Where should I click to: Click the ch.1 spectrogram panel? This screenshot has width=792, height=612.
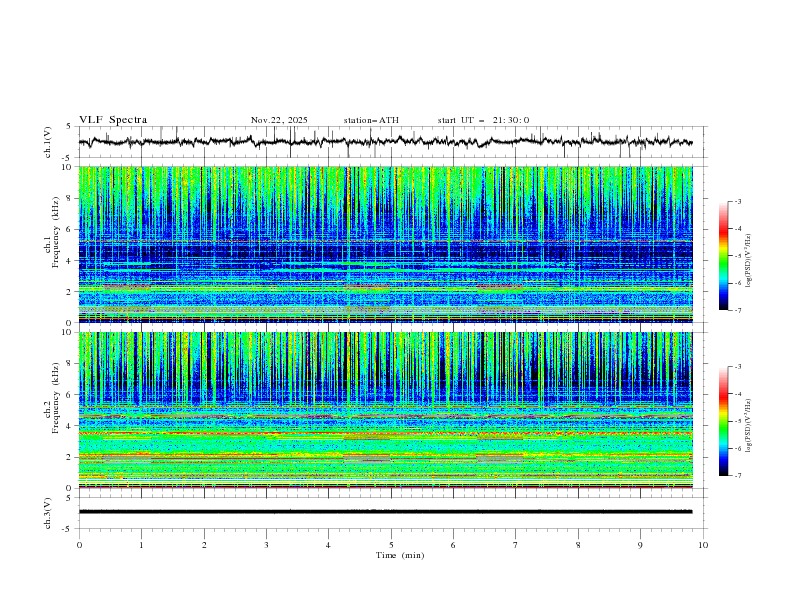[386, 244]
